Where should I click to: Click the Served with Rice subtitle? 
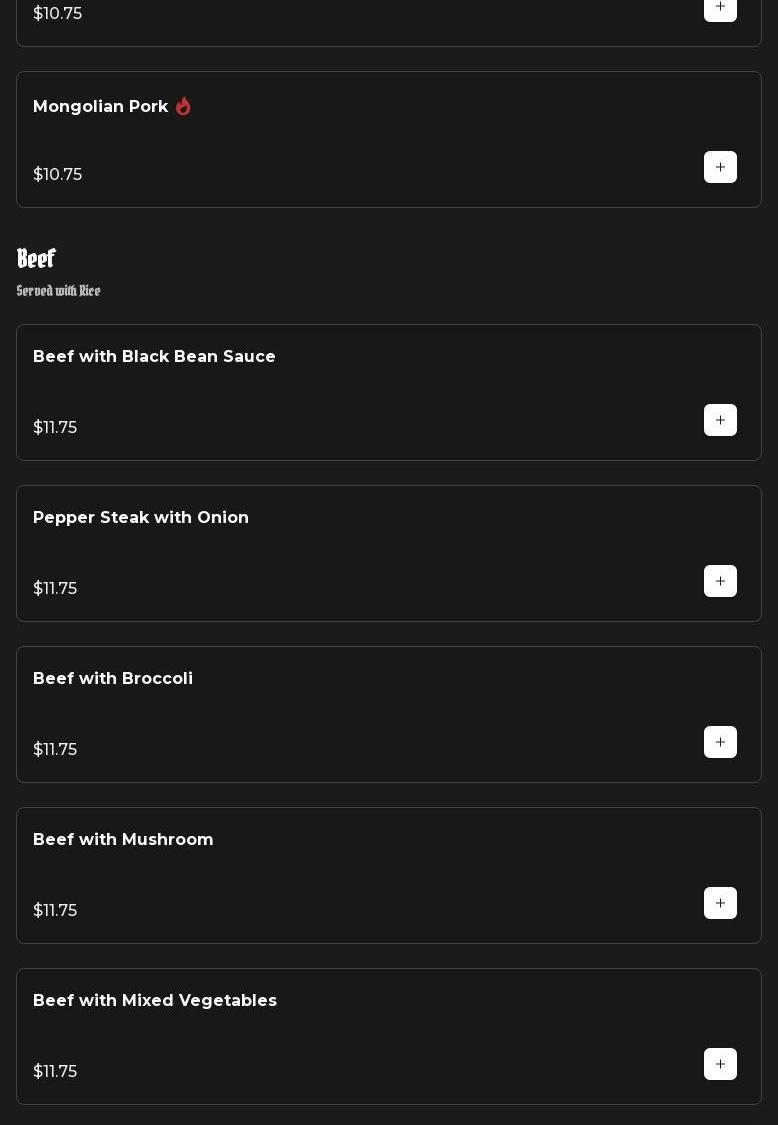coord(58,291)
